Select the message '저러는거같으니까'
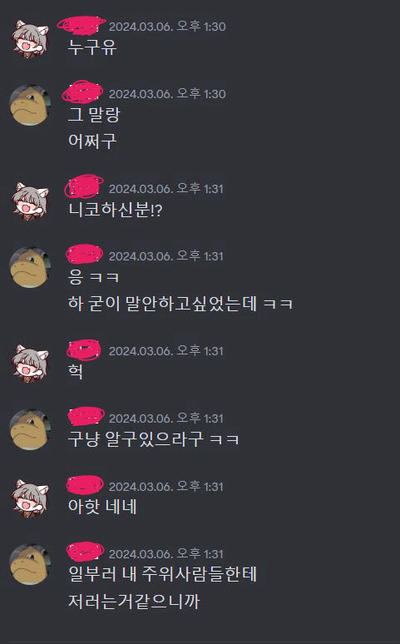Viewport: 400px width, 644px height. pyautogui.click(x=134, y=602)
